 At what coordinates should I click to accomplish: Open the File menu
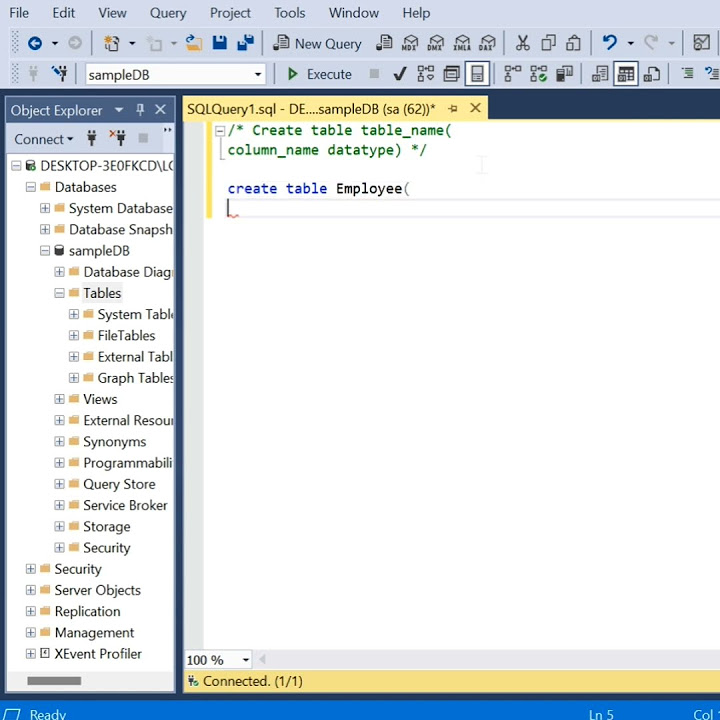pyautogui.click(x=19, y=13)
